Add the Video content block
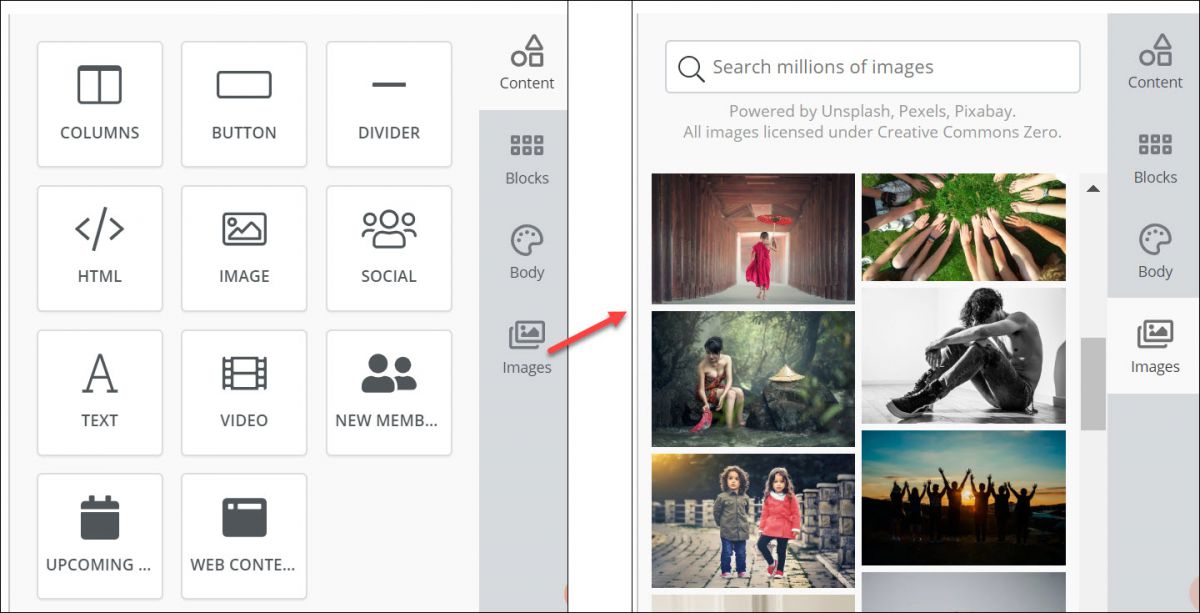This screenshot has height=613, width=1200. pyautogui.click(x=244, y=392)
